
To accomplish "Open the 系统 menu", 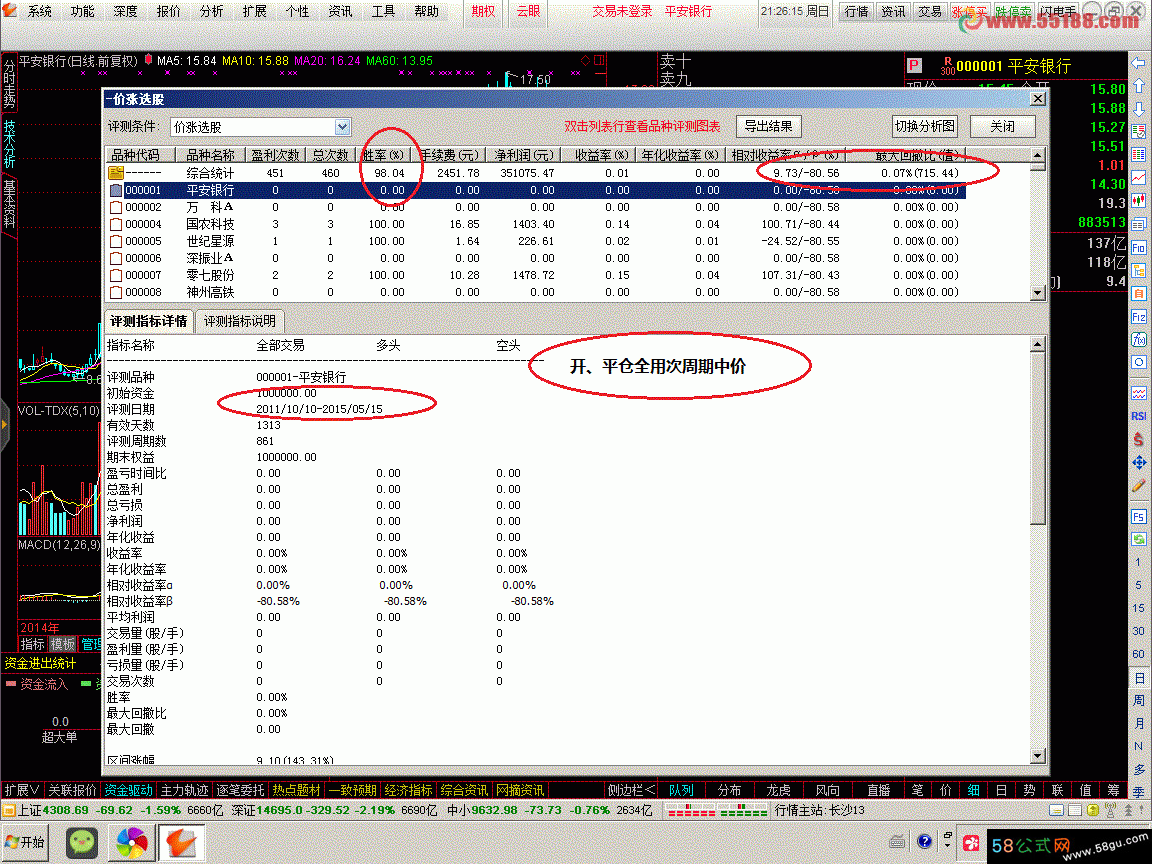I will (39, 12).
